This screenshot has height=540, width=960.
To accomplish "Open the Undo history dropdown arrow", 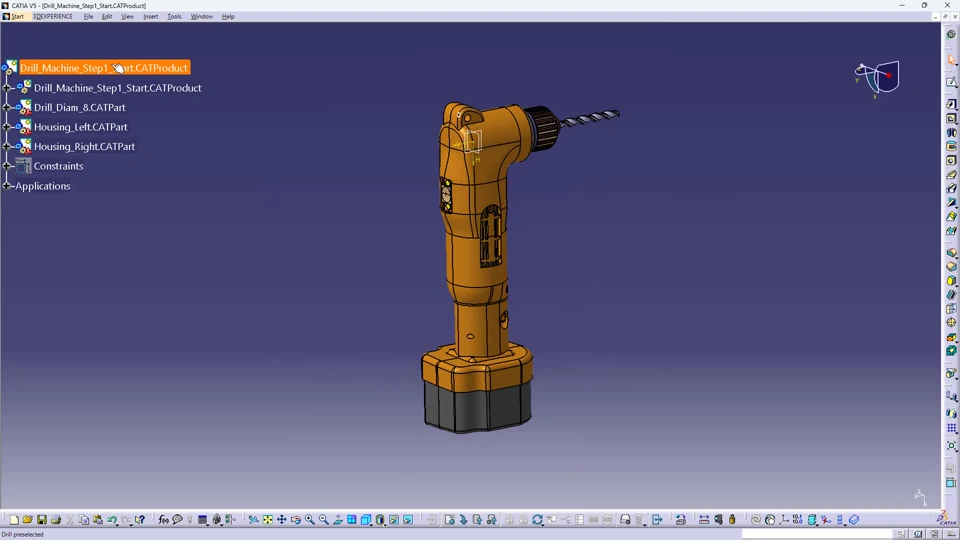I will (119, 523).
